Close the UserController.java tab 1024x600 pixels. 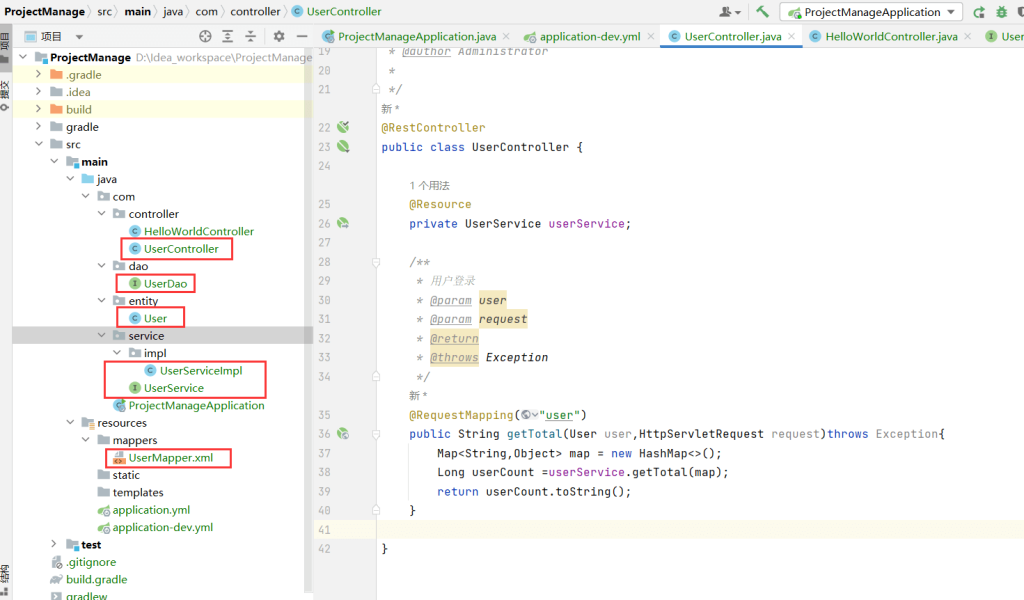(x=792, y=37)
